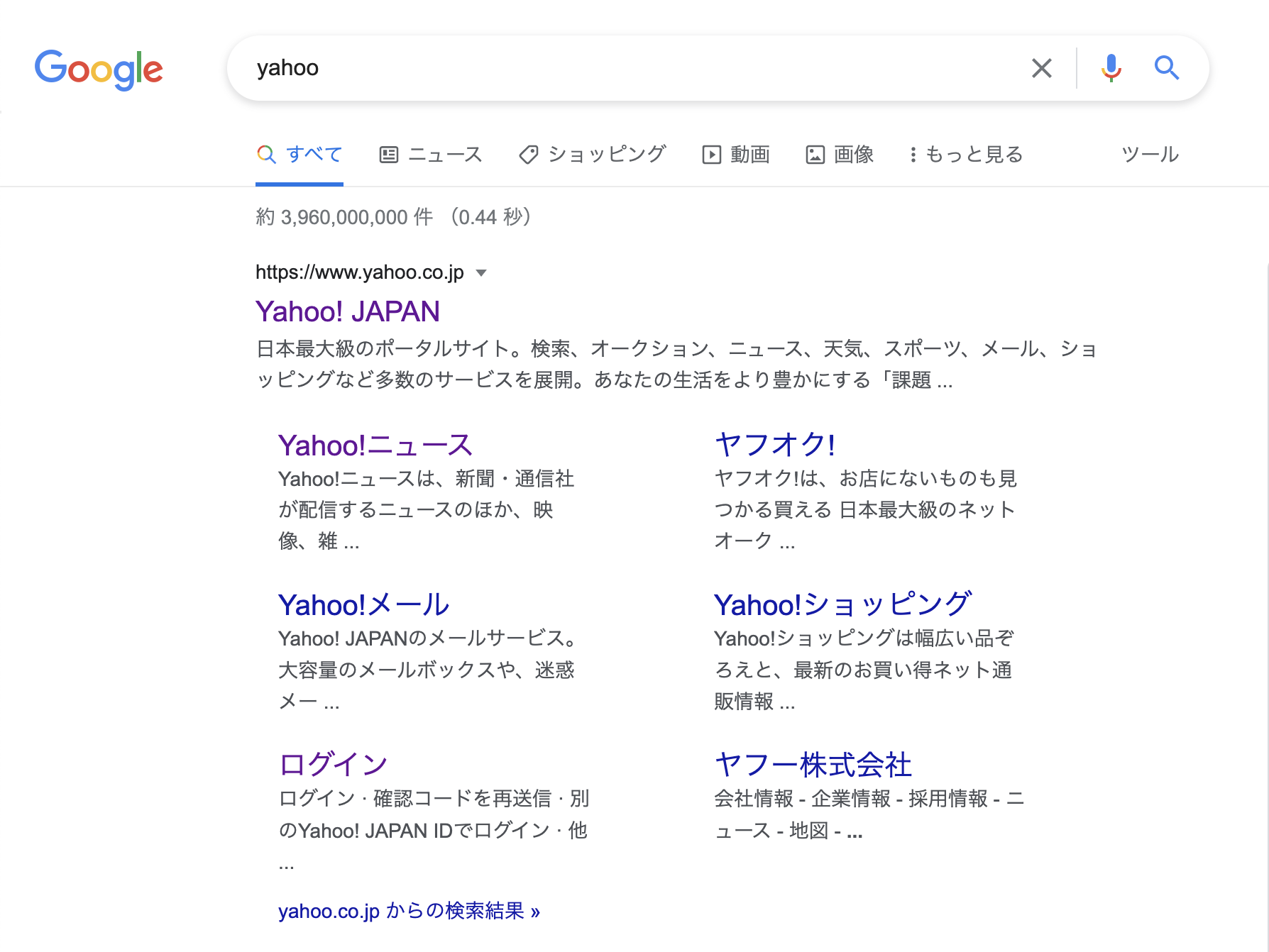Image resolution: width=1269 pixels, height=952 pixels.
Task: Switch to the ニュース tab
Action: pos(431,154)
